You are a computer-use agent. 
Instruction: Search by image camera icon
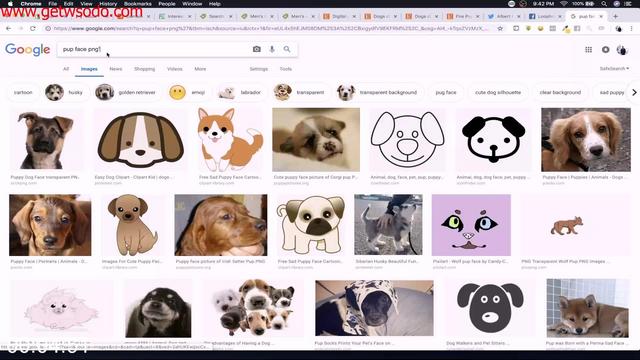tap(256, 49)
